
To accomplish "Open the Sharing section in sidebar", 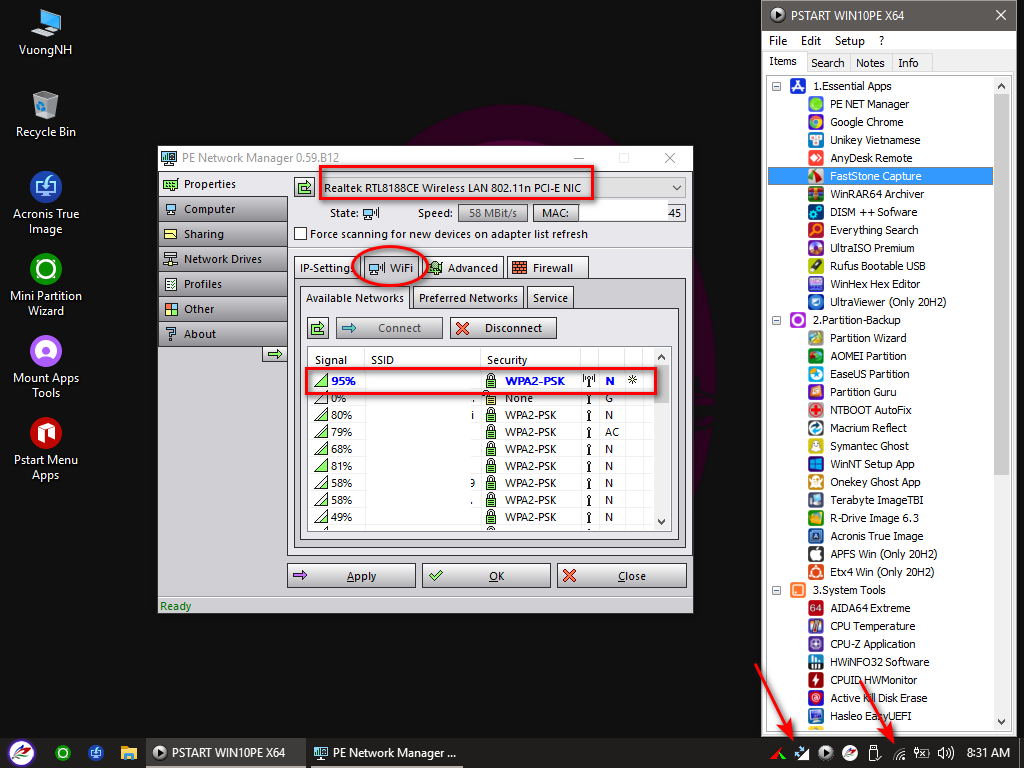I will tap(223, 234).
